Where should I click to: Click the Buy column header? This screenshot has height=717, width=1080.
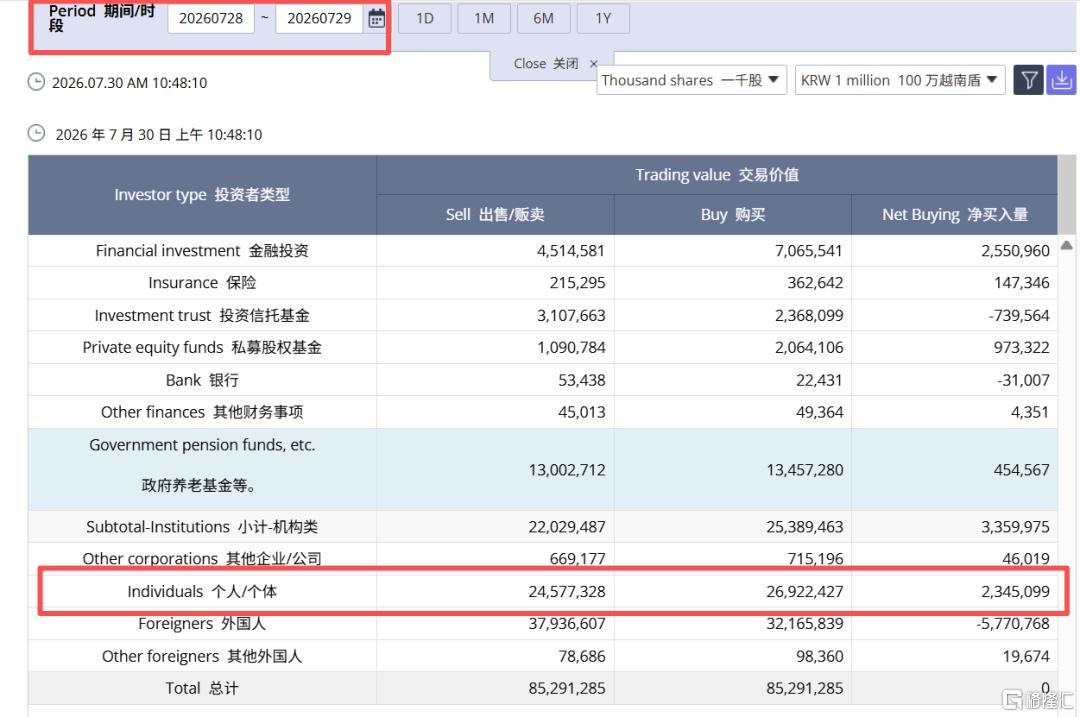733,215
